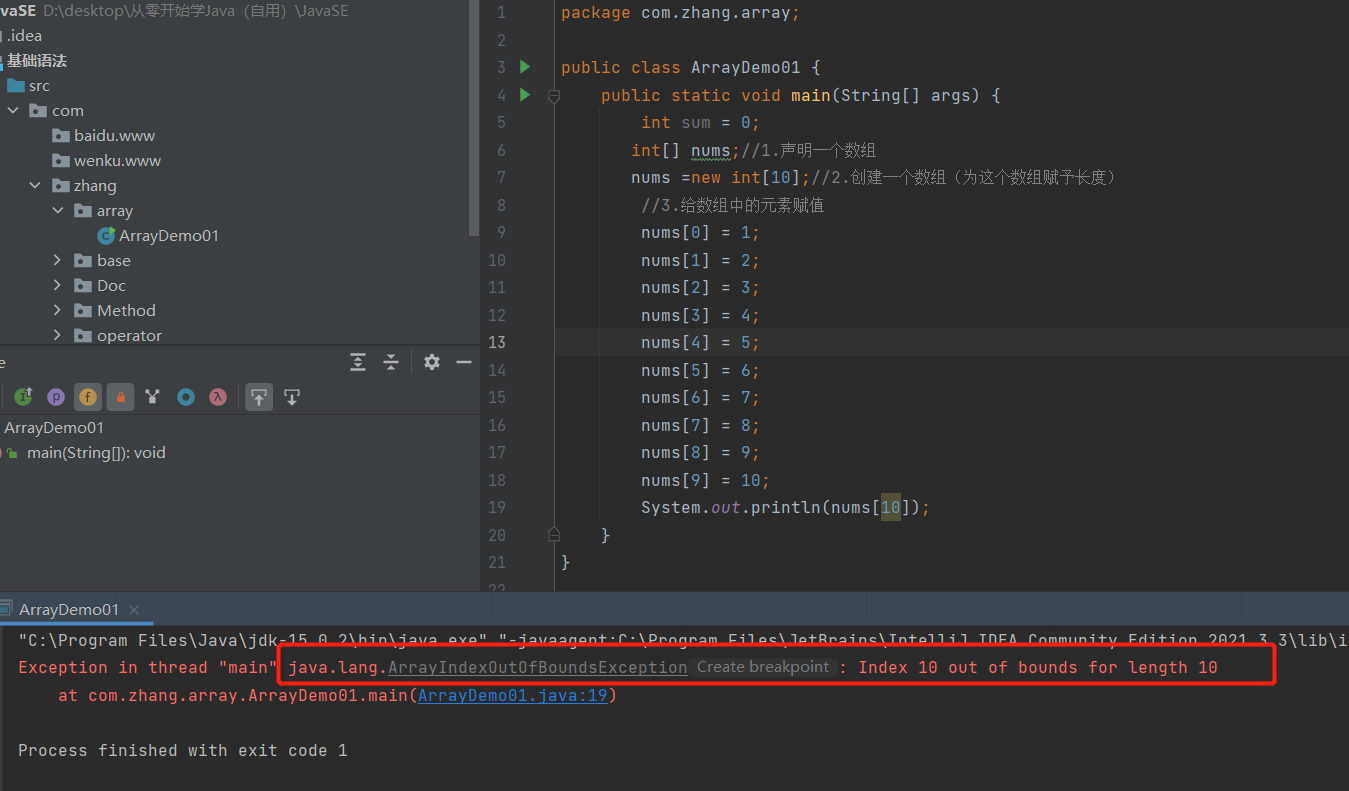This screenshot has height=791, width=1349.
Task: Select the Doc package label
Action: pos(112,286)
